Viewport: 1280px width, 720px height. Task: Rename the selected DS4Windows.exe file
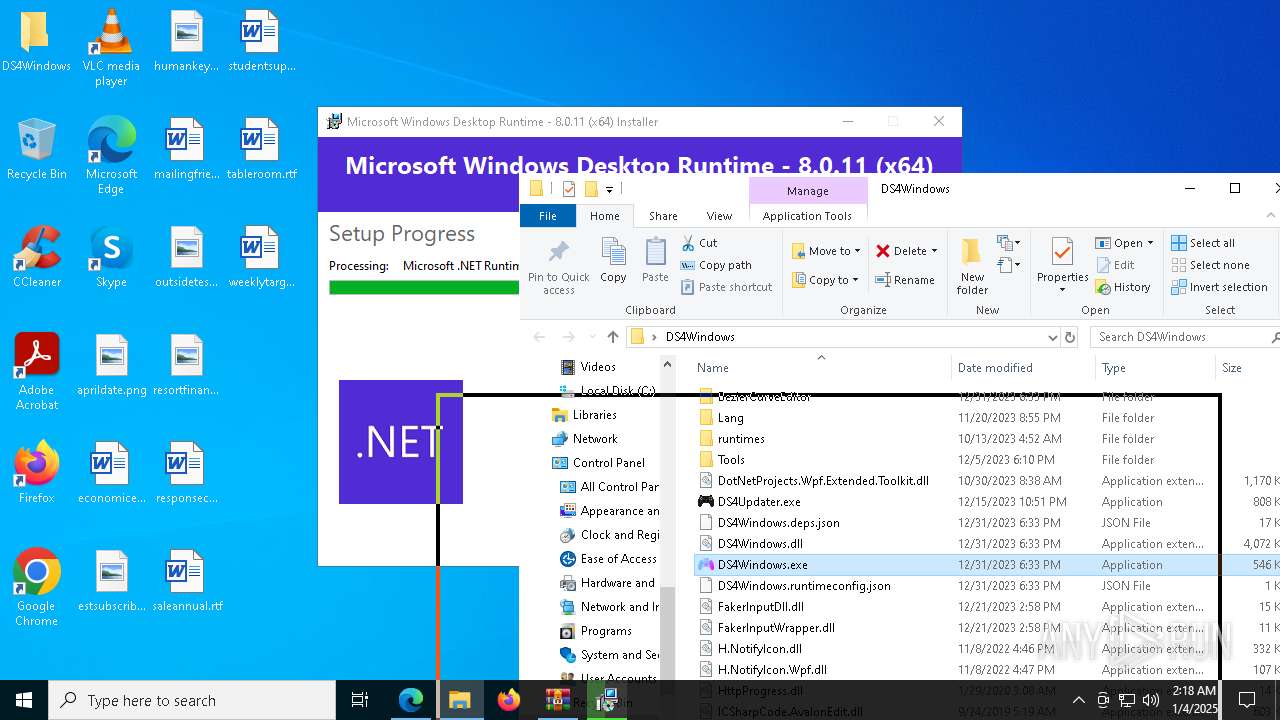coord(905,280)
